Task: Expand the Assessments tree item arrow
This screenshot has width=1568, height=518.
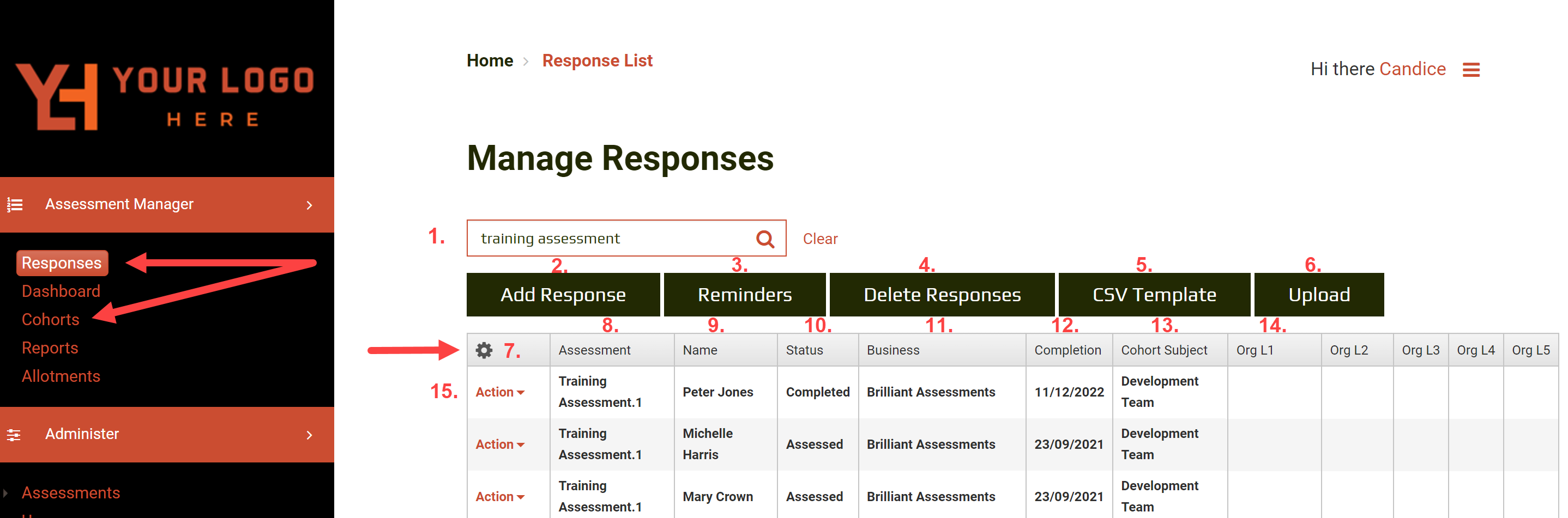Action: tap(5, 493)
